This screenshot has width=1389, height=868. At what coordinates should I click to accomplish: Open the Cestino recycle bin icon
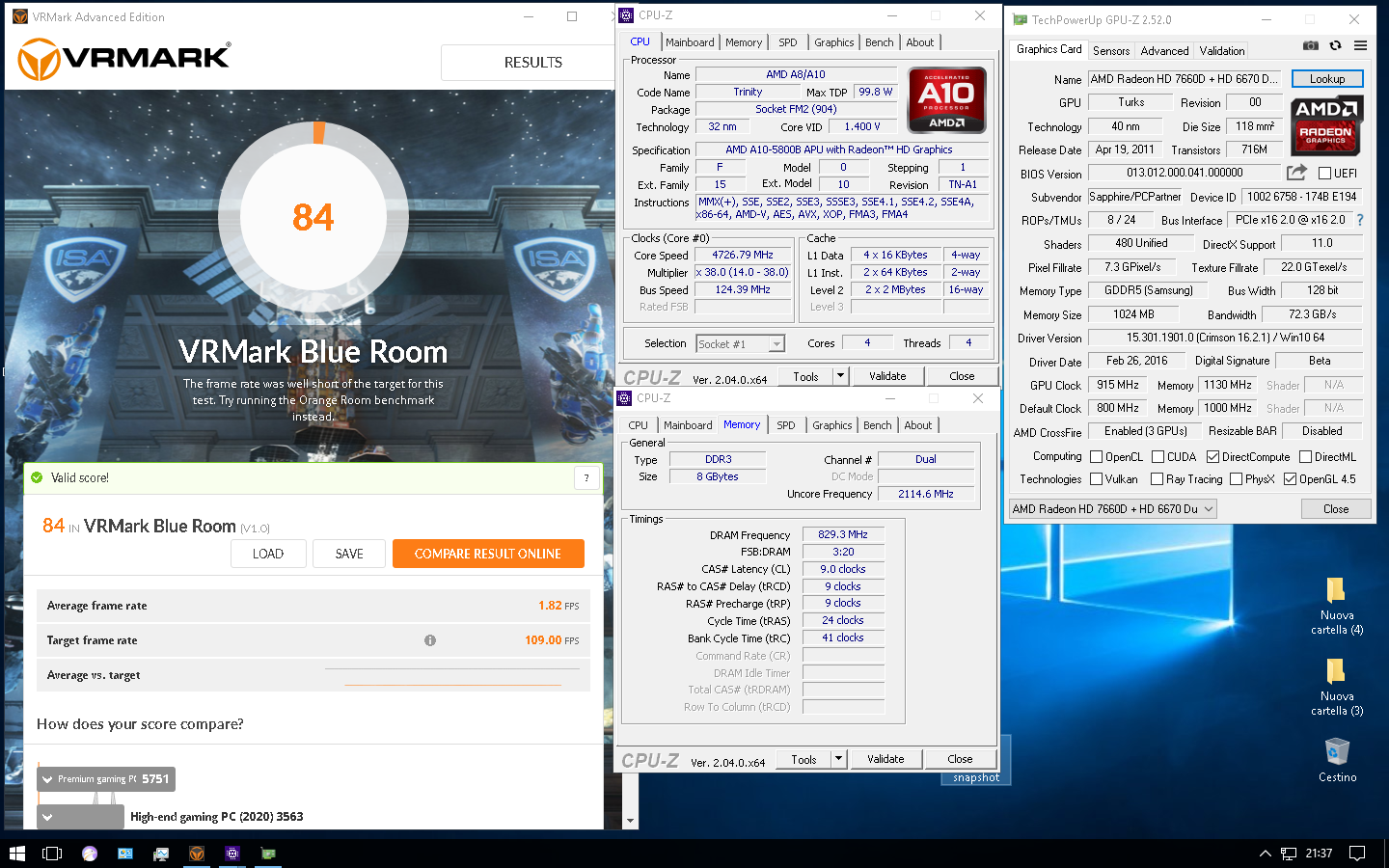coord(1337,751)
